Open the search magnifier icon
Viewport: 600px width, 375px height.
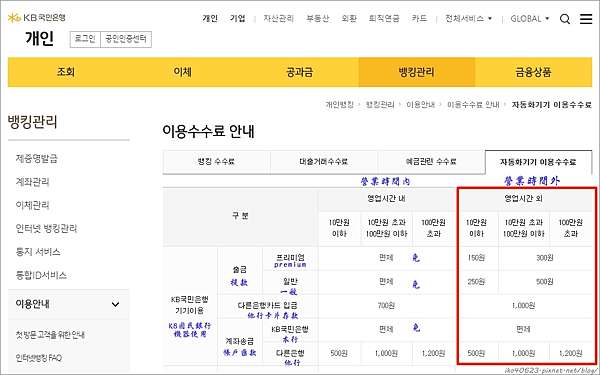565,19
